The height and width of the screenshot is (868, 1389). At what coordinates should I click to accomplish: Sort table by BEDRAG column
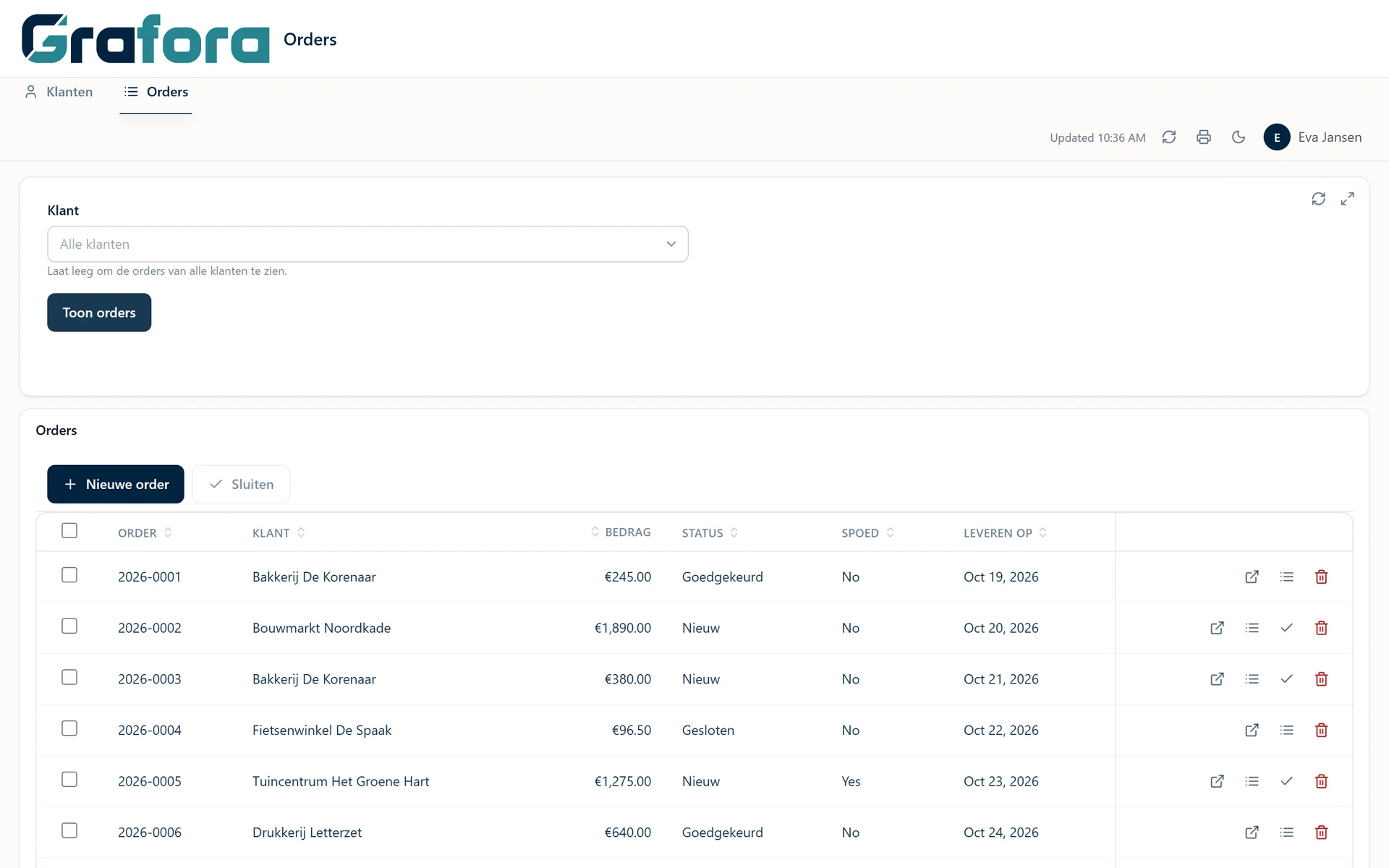621,532
